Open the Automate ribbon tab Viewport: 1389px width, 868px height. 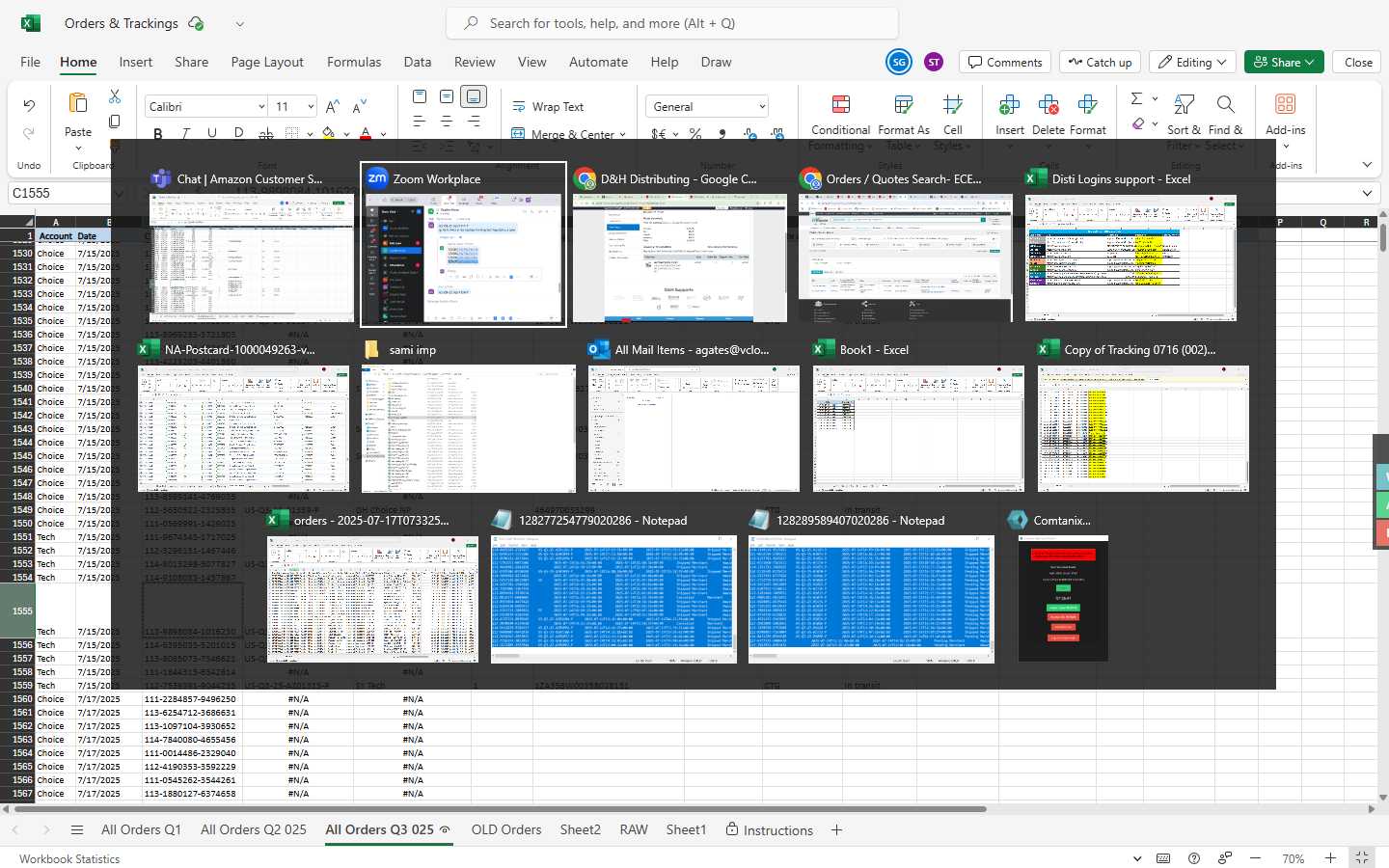coord(598,62)
